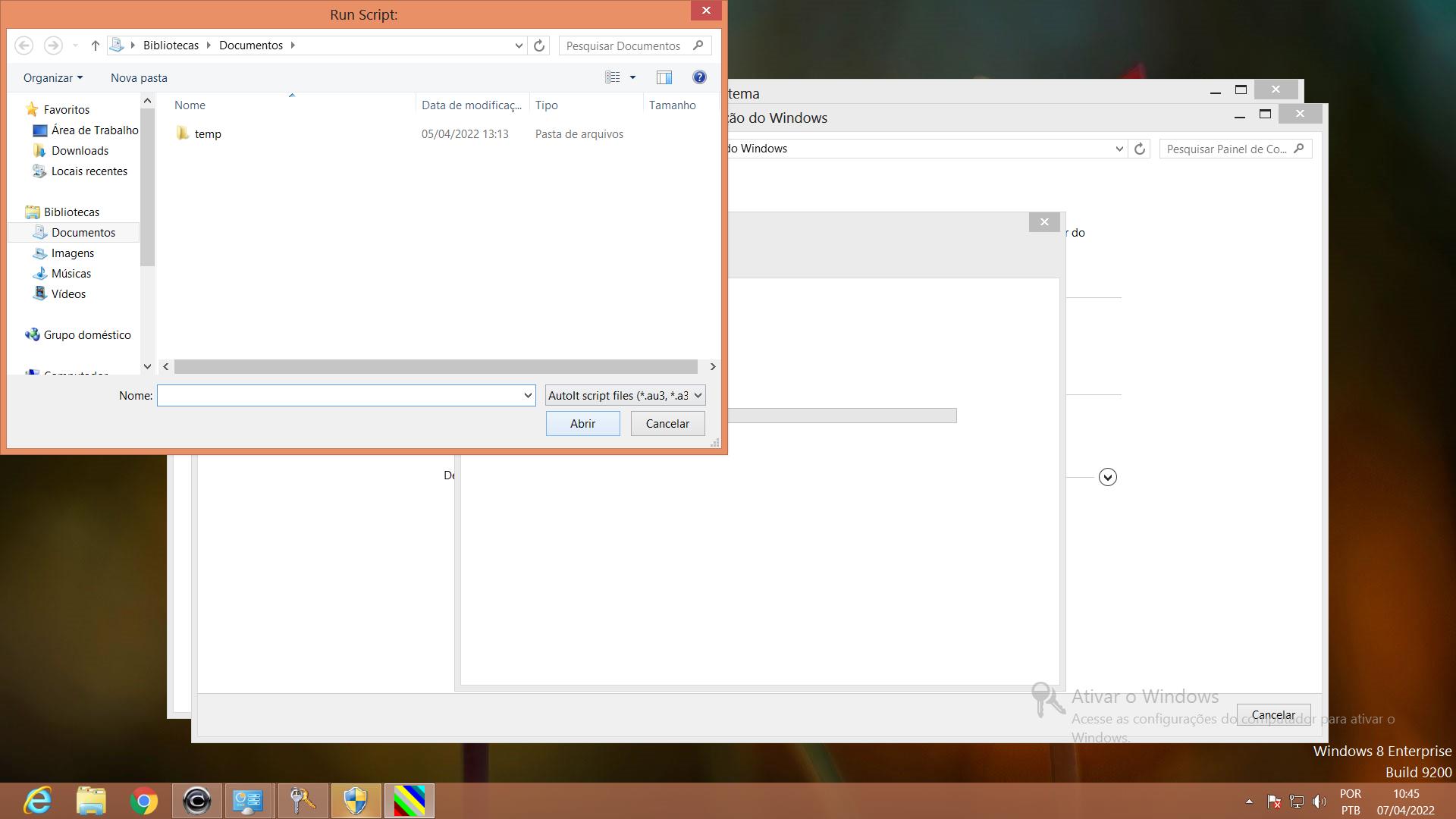Open Internet Explorer from the taskbar
Screen dimensions: 1456x819
tap(38, 801)
